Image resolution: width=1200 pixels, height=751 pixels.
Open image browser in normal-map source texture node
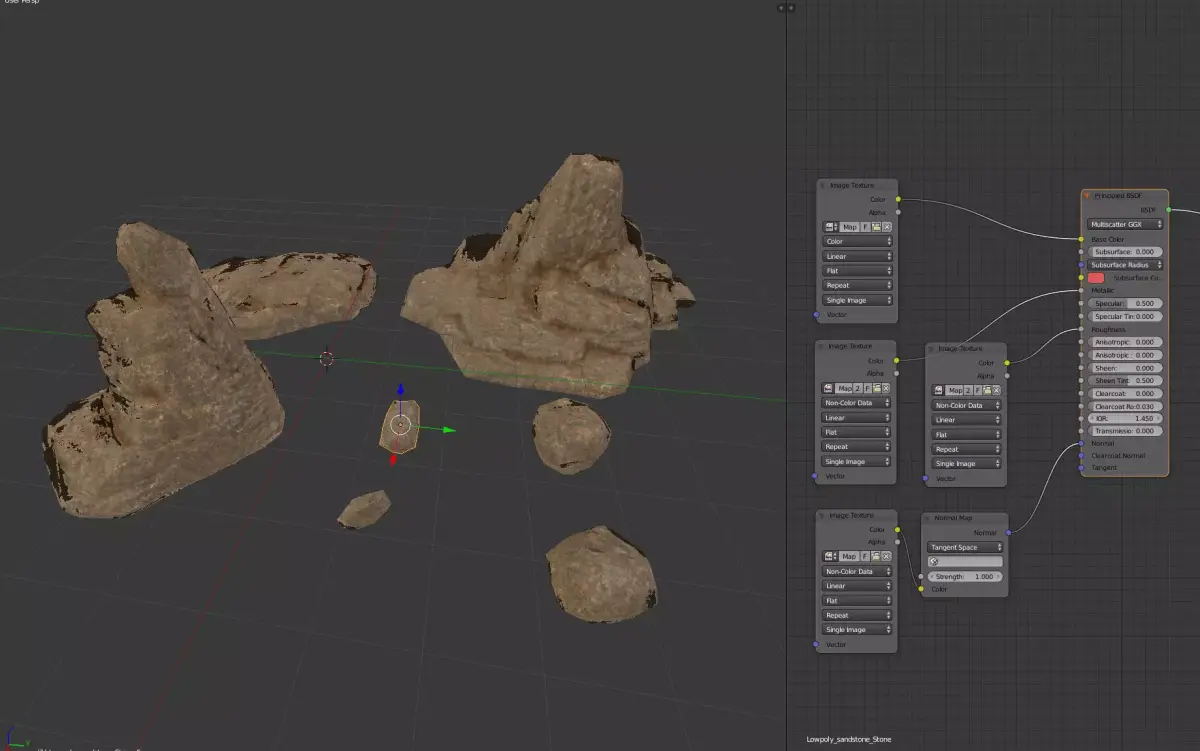pyautogui.click(x=830, y=556)
